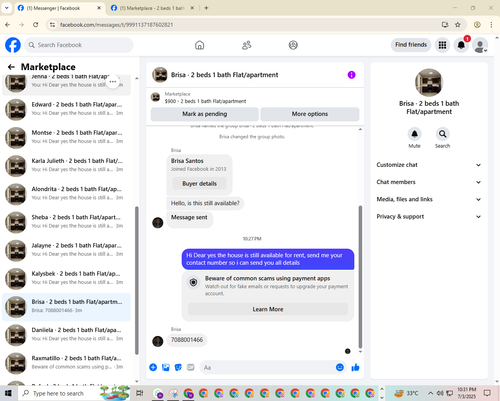
Task: View site information icon in address bar
Action: [x=52, y=25]
